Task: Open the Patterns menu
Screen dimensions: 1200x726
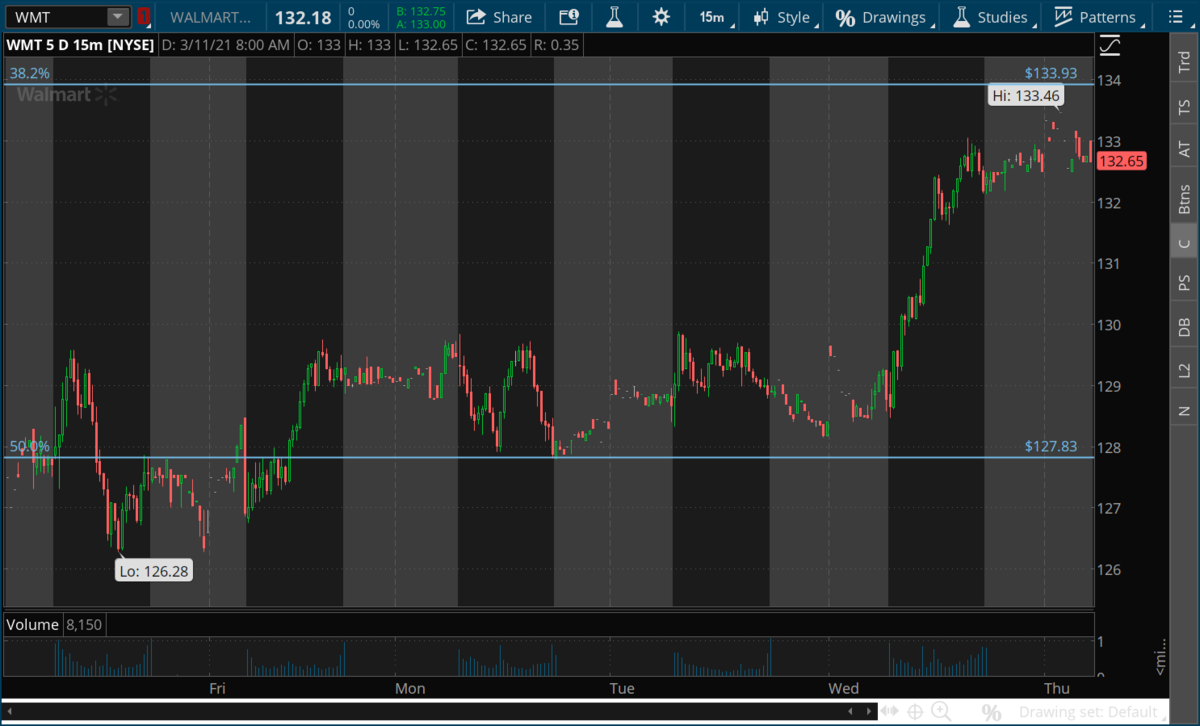Action: coord(1097,17)
